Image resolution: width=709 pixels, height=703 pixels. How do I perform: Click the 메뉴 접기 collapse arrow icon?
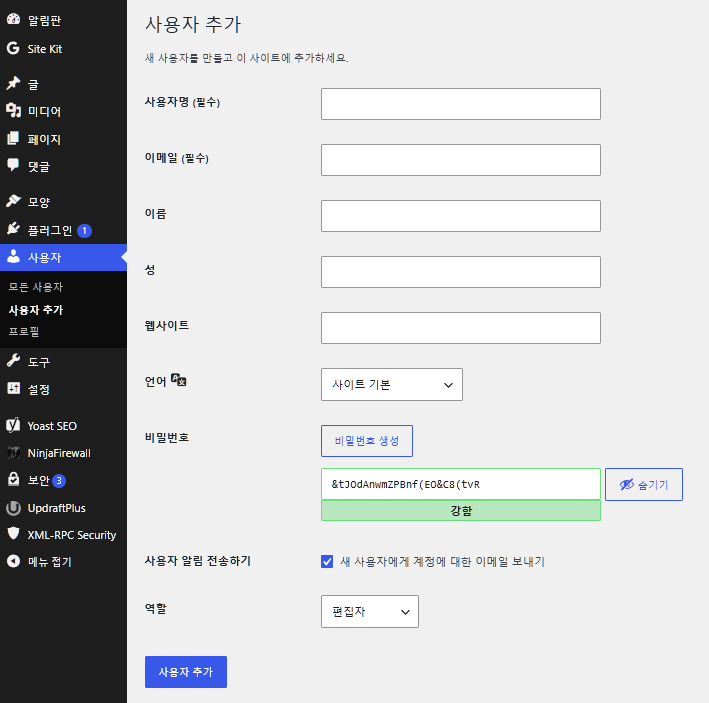[x=14, y=561]
